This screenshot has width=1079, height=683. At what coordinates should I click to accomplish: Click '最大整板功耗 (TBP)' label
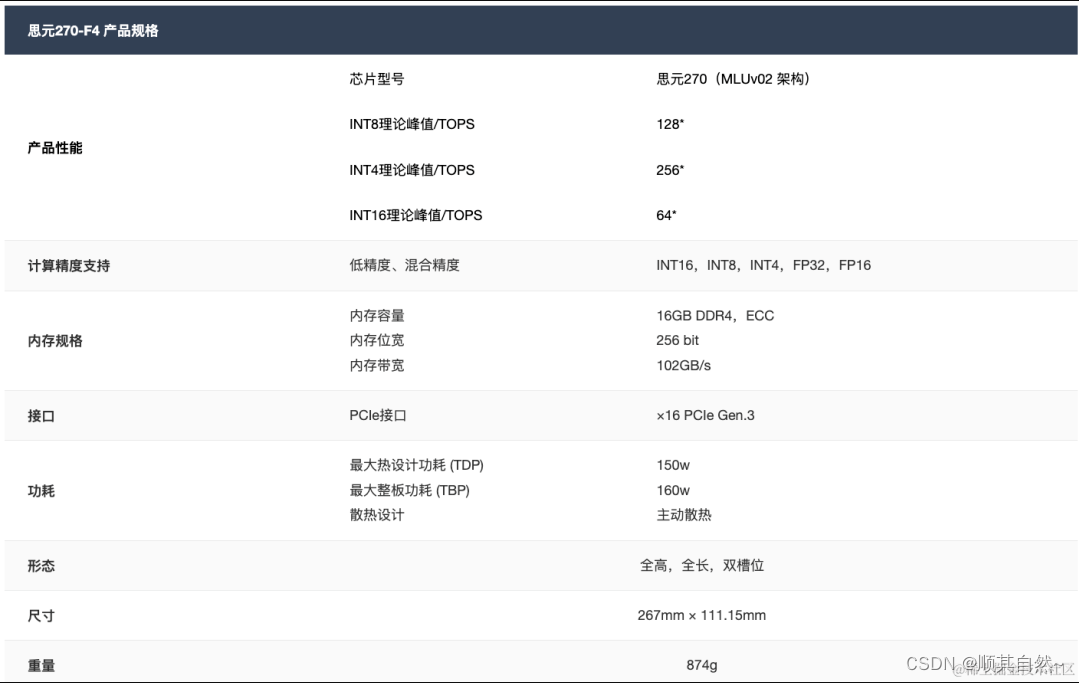[409, 490]
